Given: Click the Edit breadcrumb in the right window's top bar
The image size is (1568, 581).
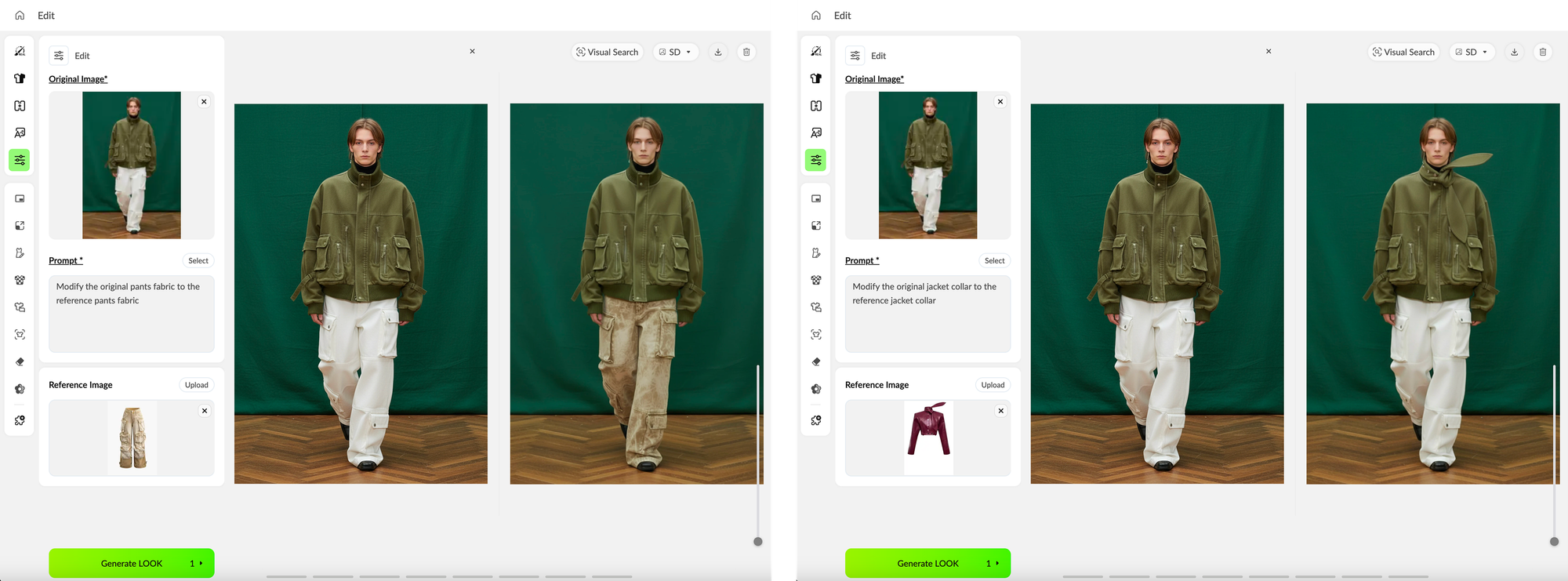Looking at the screenshot, I should click(842, 16).
